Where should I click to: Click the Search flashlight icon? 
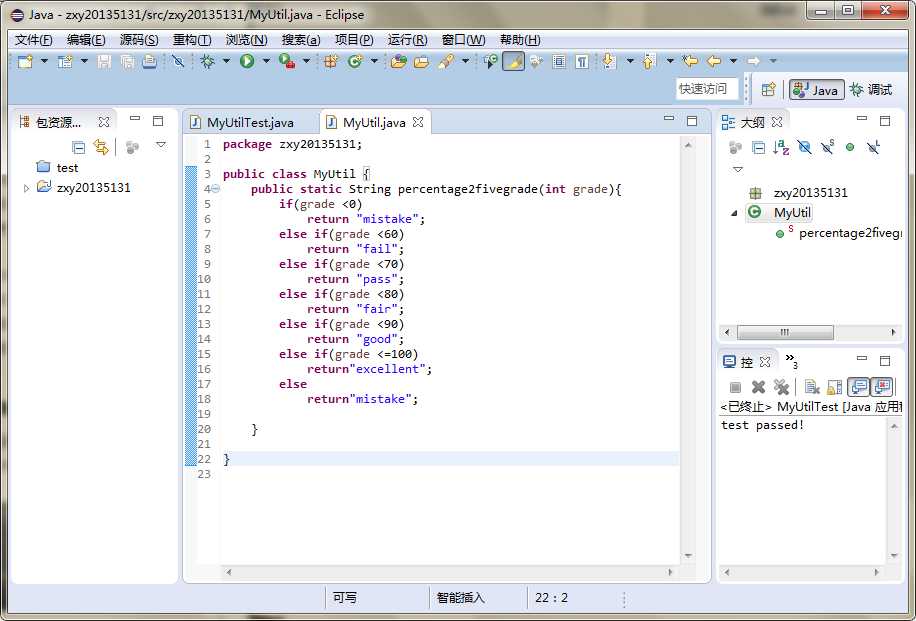point(446,61)
